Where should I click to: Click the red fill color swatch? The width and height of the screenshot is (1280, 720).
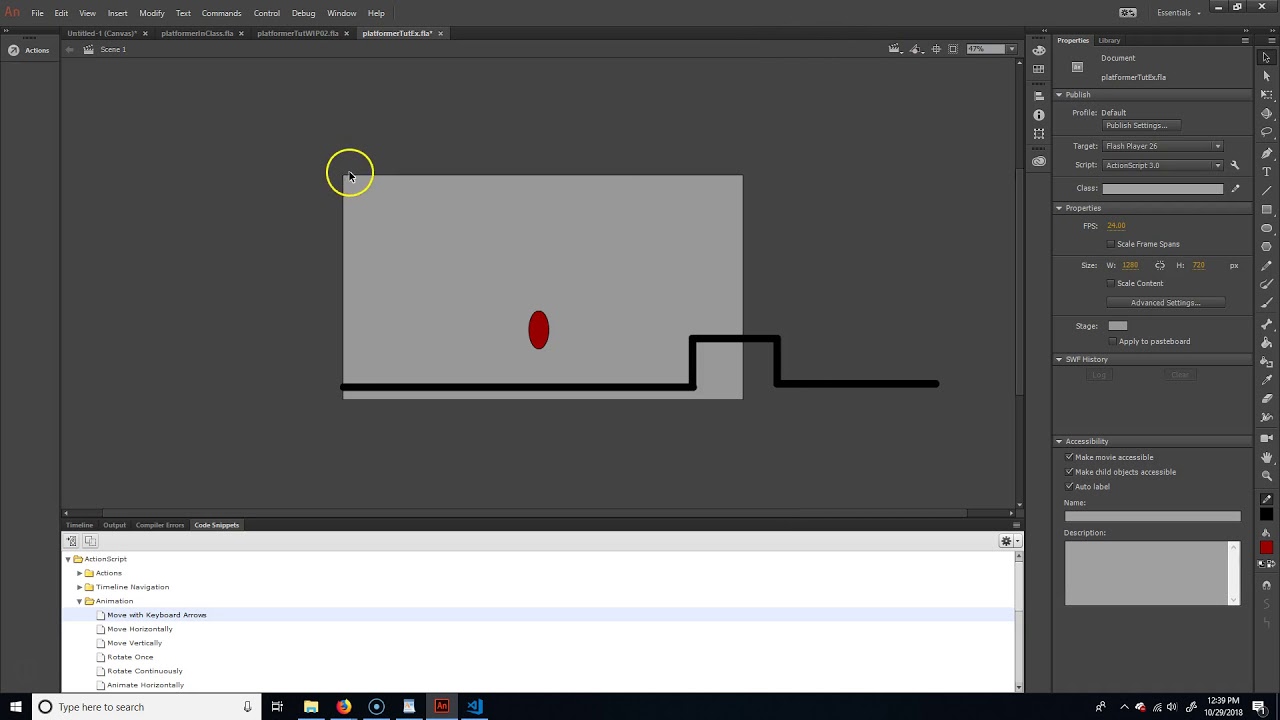tap(1266, 548)
